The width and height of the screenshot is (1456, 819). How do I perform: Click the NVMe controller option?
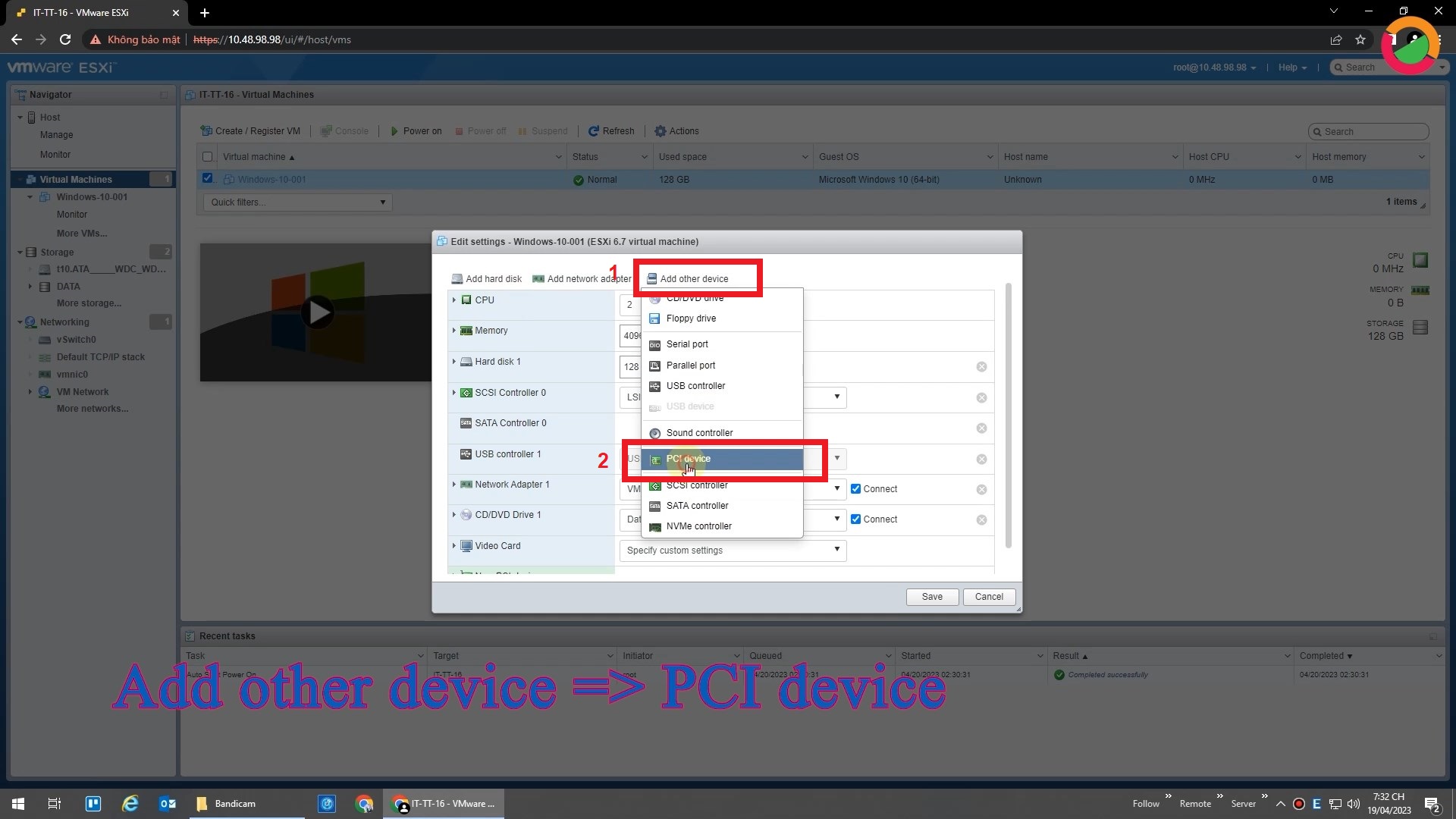point(699,525)
